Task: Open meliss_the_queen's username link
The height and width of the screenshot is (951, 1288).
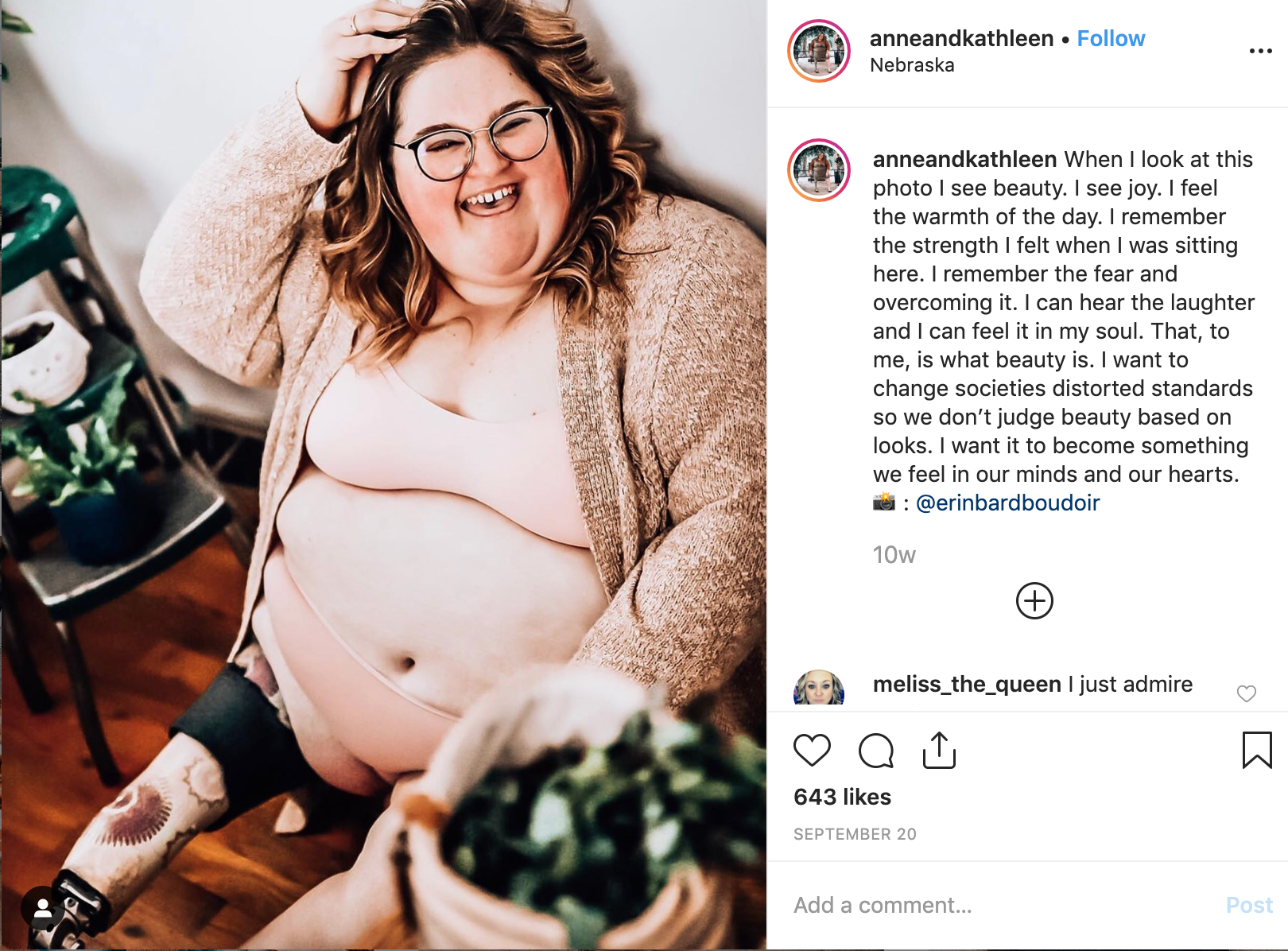Action: click(x=967, y=684)
